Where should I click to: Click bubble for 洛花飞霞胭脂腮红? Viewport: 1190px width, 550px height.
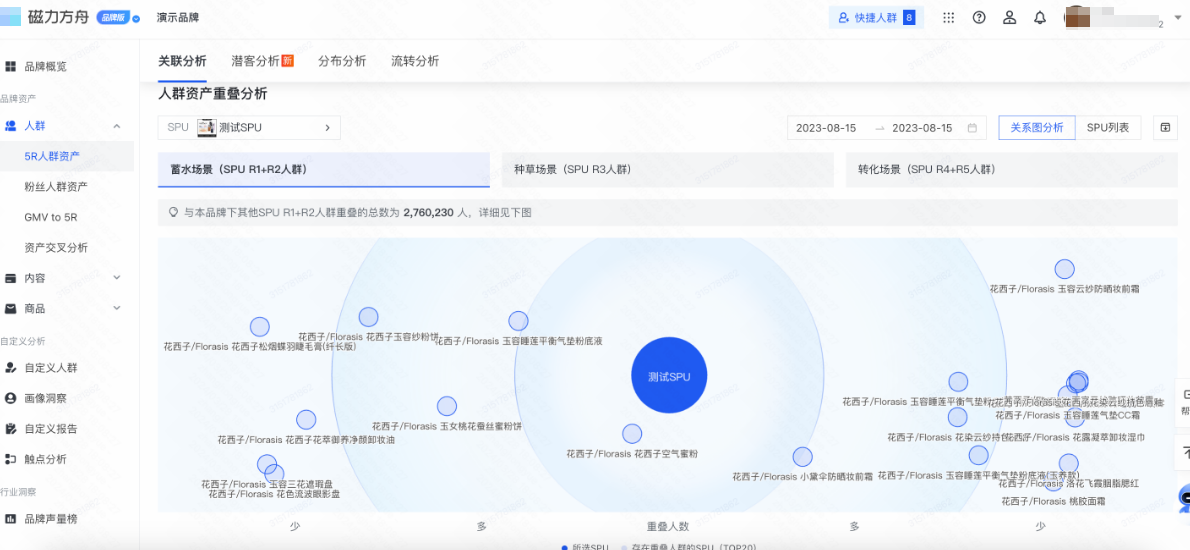[x=1069, y=464]
